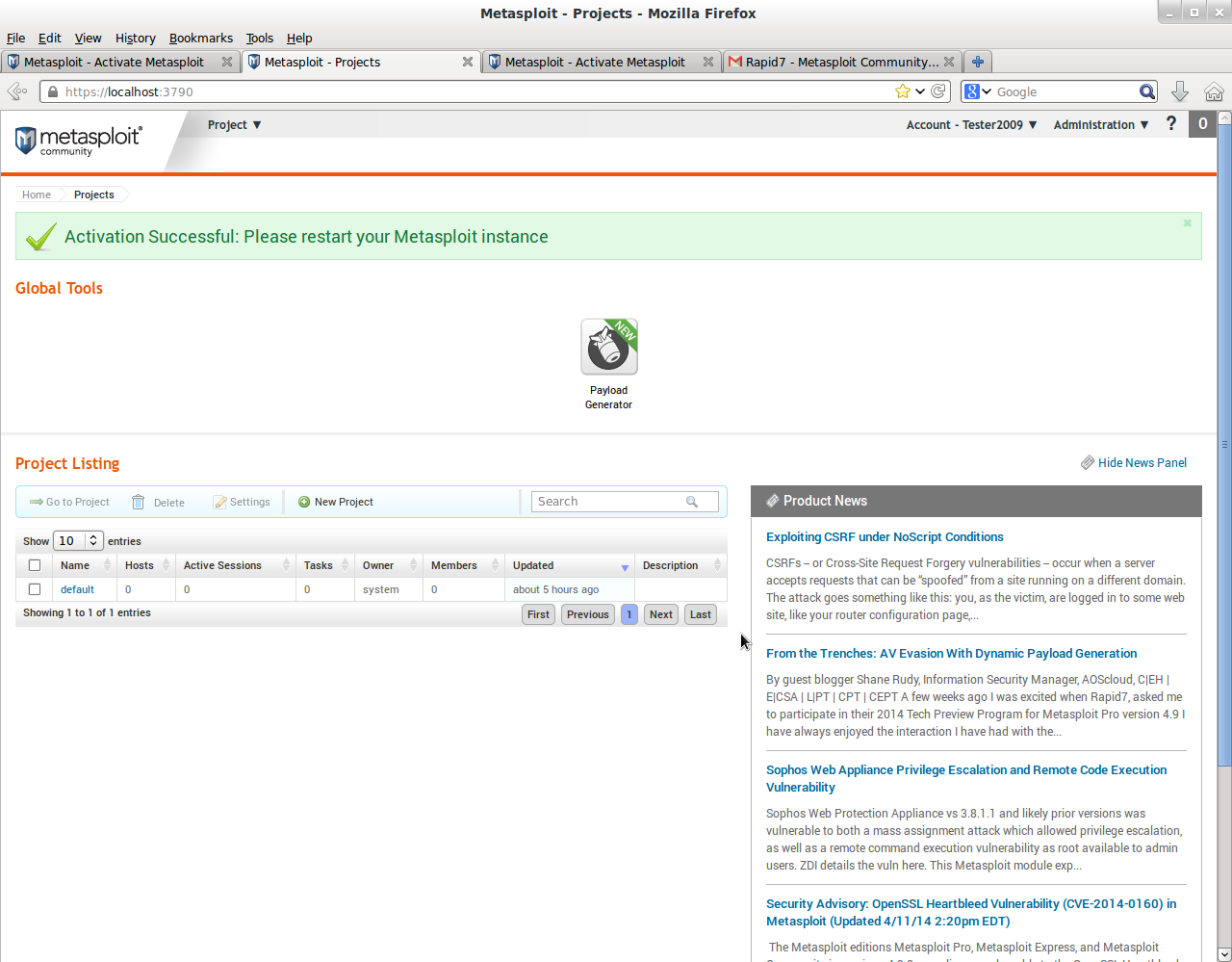
Task: Click the Metasploit community logo
Action: pyautogui.click(x=79, y=141)
